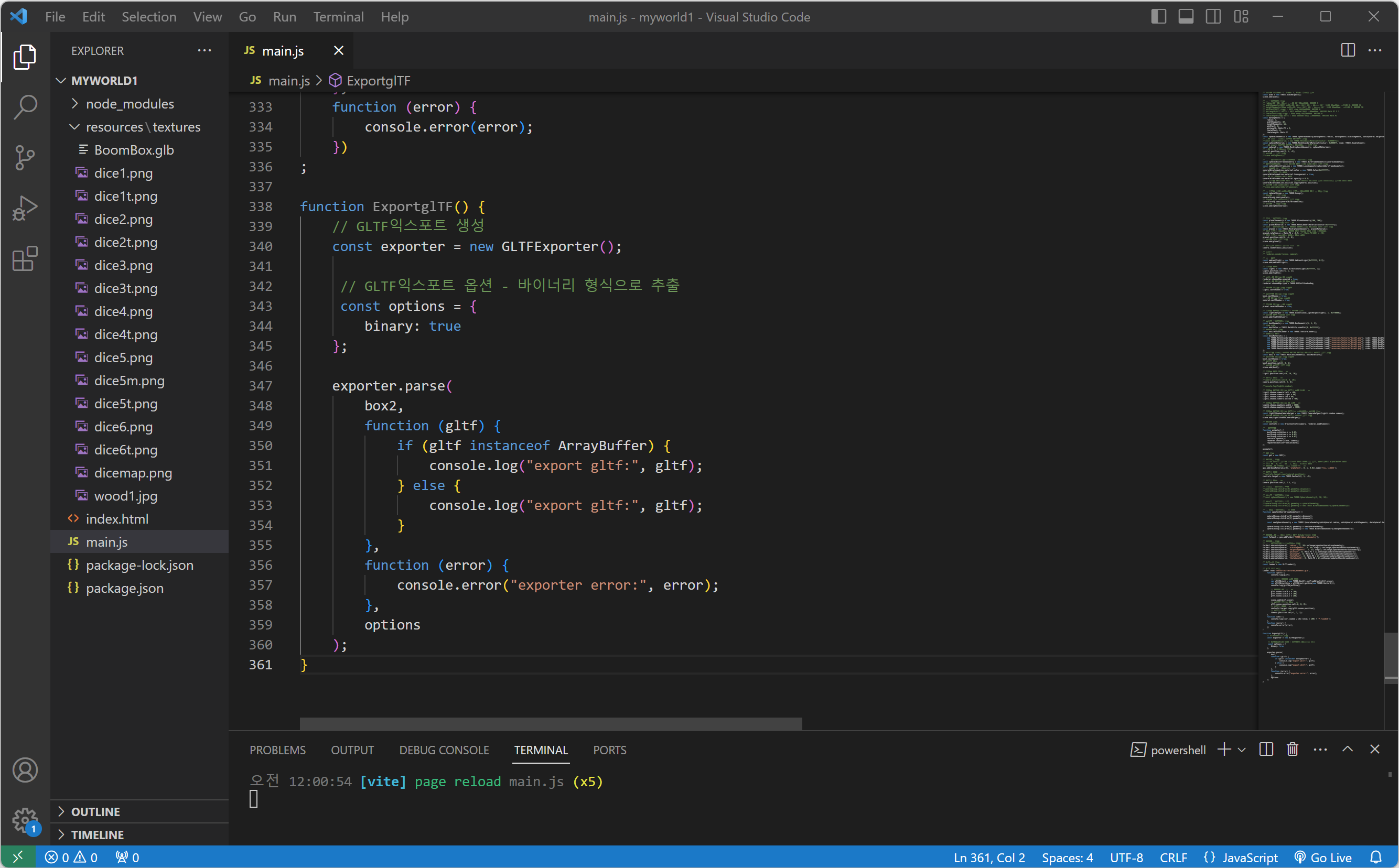This screenshot has width=1399, height=868.
Task: Toggle the secondary side bar layout button
Action: coord(1213,17)
